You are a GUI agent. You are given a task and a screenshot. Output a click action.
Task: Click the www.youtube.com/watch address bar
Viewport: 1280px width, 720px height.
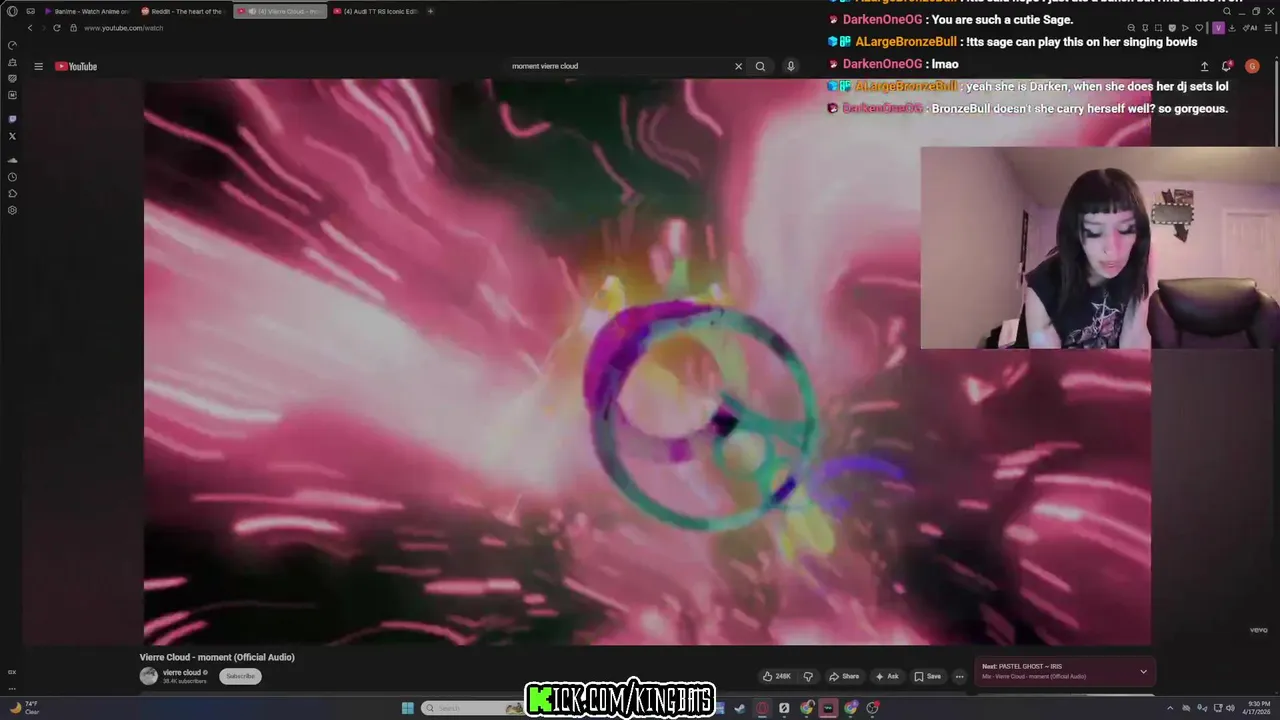tap(124, 28)
